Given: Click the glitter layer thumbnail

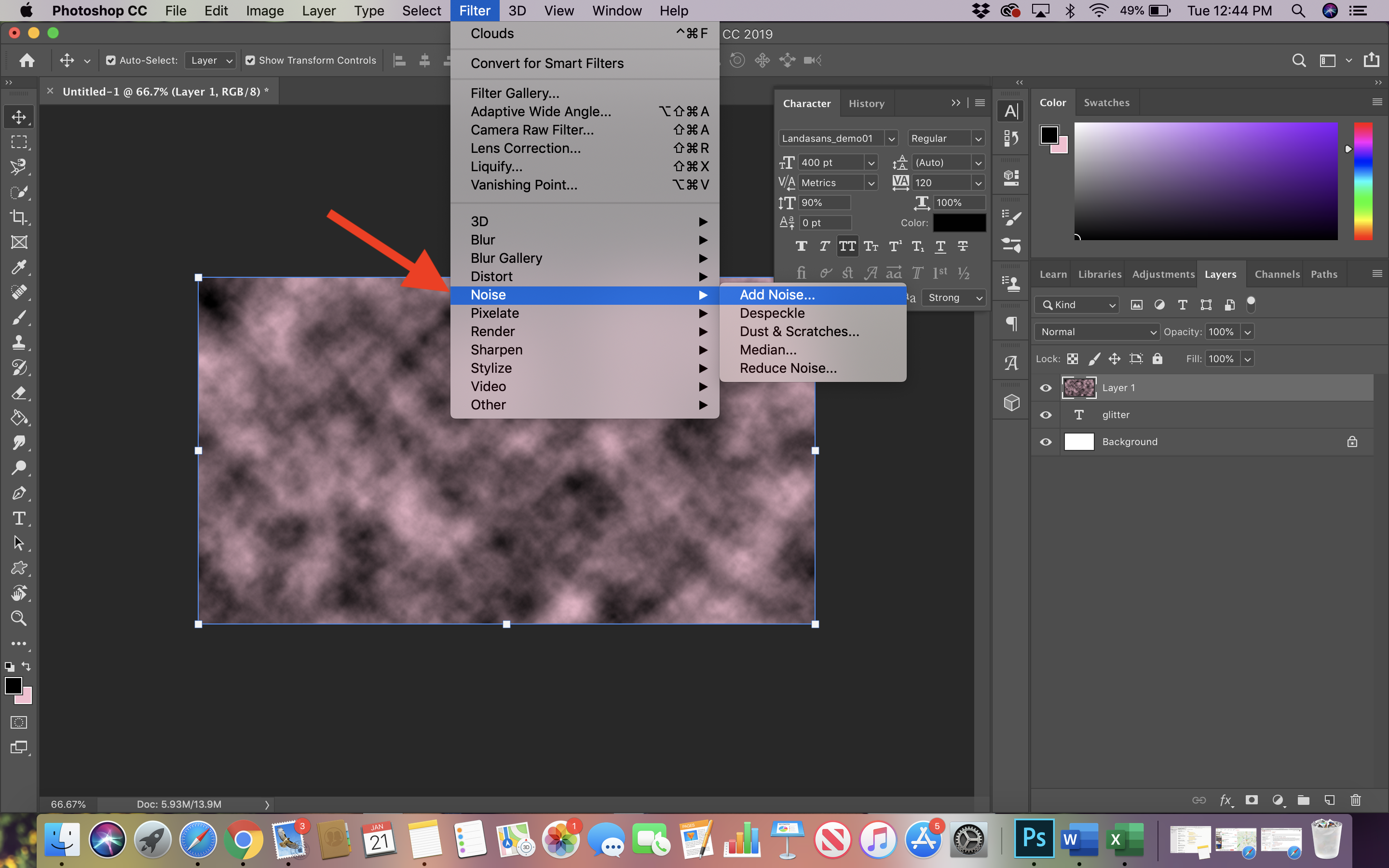Looking at the screenshot, I should coord(1079,414).
